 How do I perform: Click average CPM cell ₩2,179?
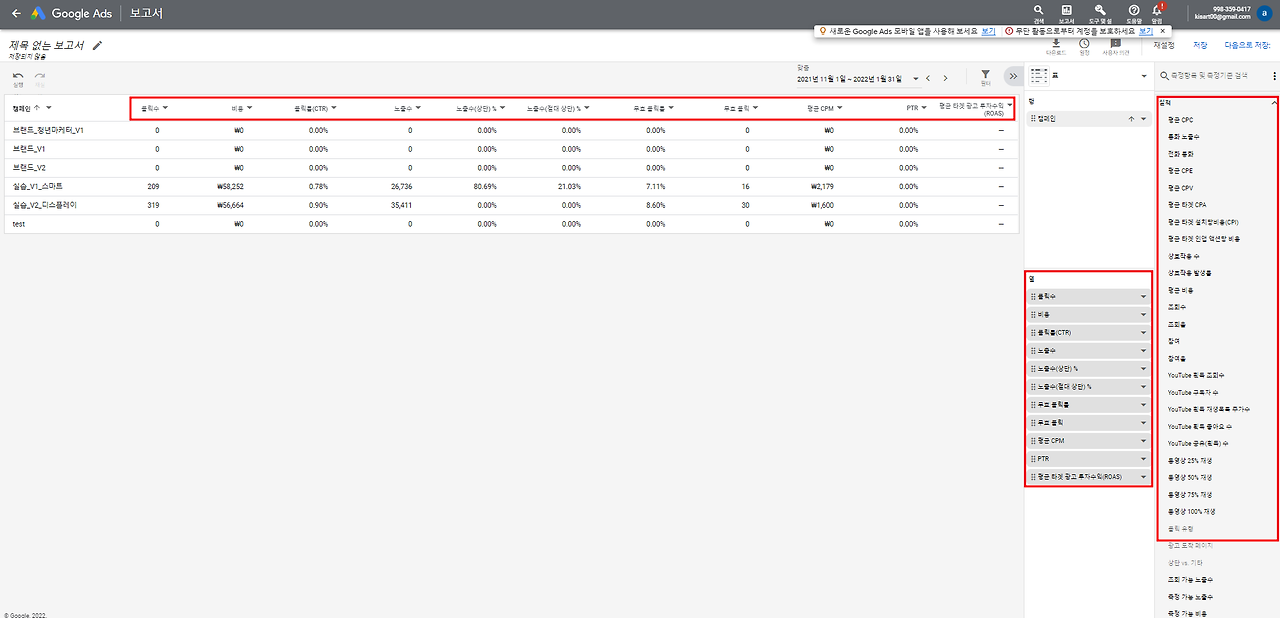(x=823, y=186)
